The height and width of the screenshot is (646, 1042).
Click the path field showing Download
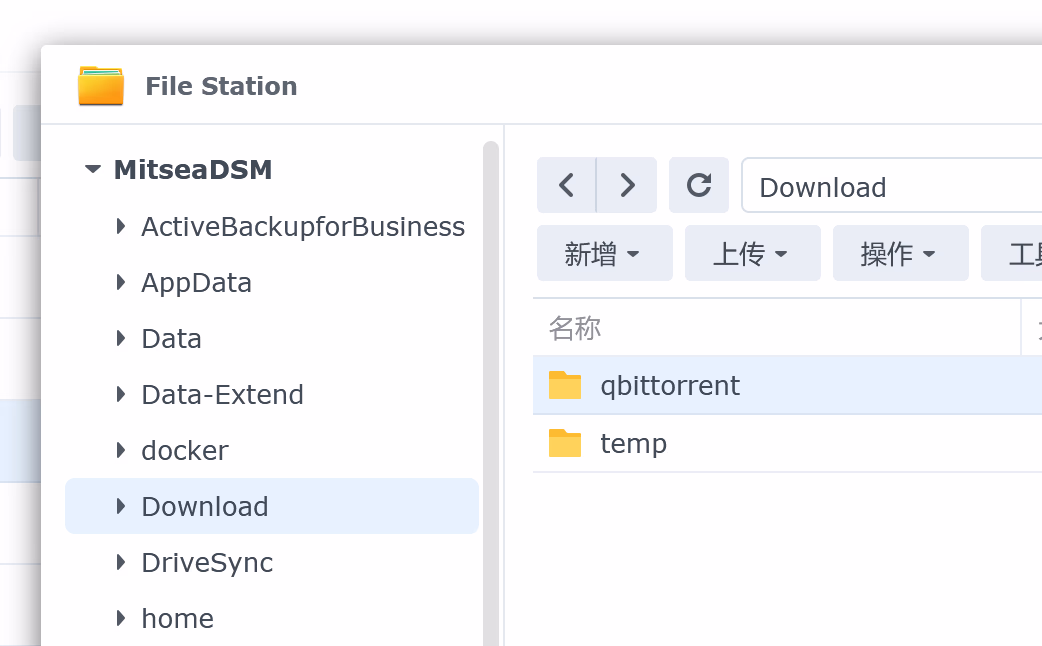890,187
